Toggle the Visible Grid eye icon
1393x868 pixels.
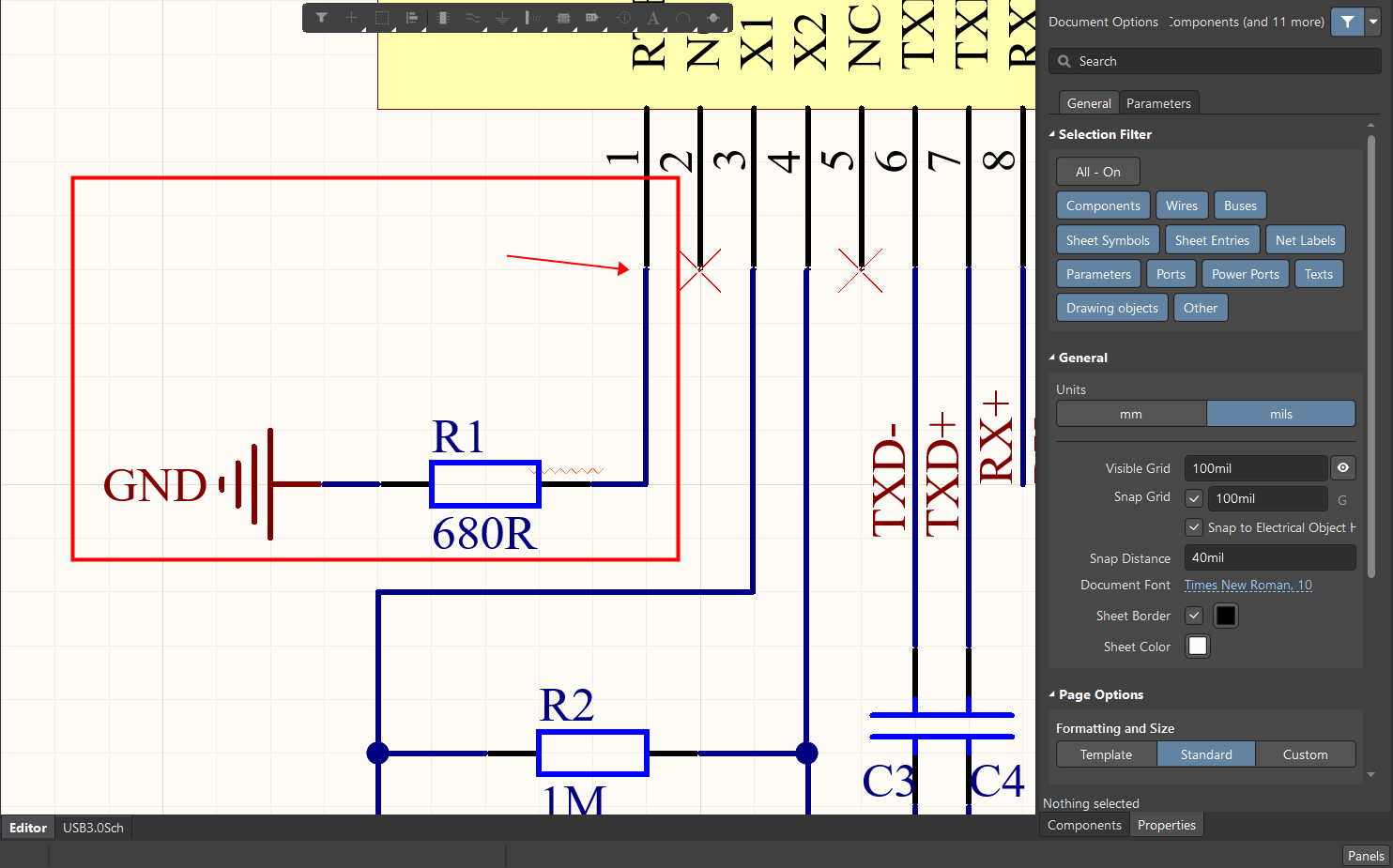point(1342,468)
